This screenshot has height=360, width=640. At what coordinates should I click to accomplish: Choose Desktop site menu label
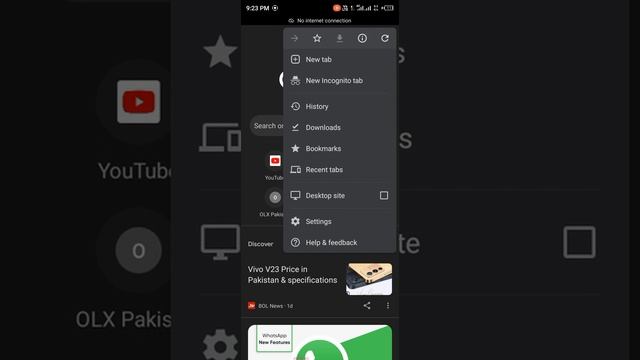tap(325, 196)
